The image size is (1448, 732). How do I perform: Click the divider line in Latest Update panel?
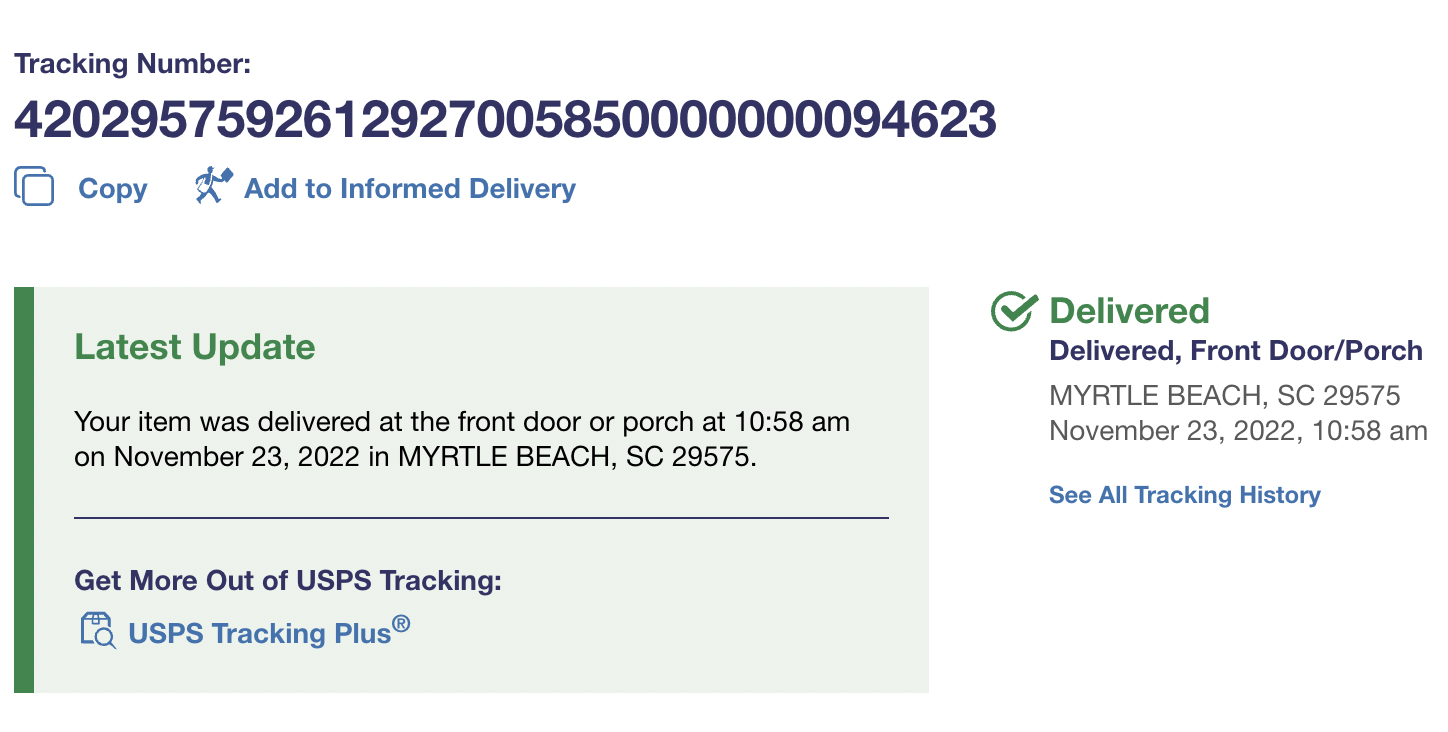click(x=481, y=518)
